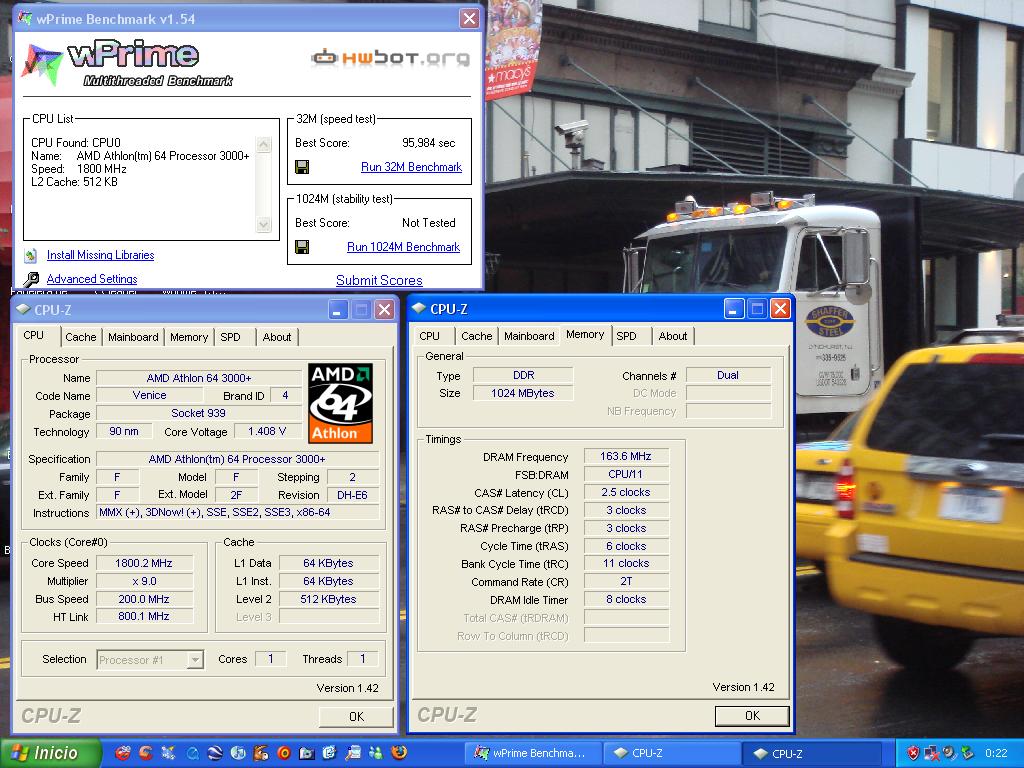Open Mozilla Firefox from the quick launch bar
The image size is (1024, 768).
(x=399, y=752)
